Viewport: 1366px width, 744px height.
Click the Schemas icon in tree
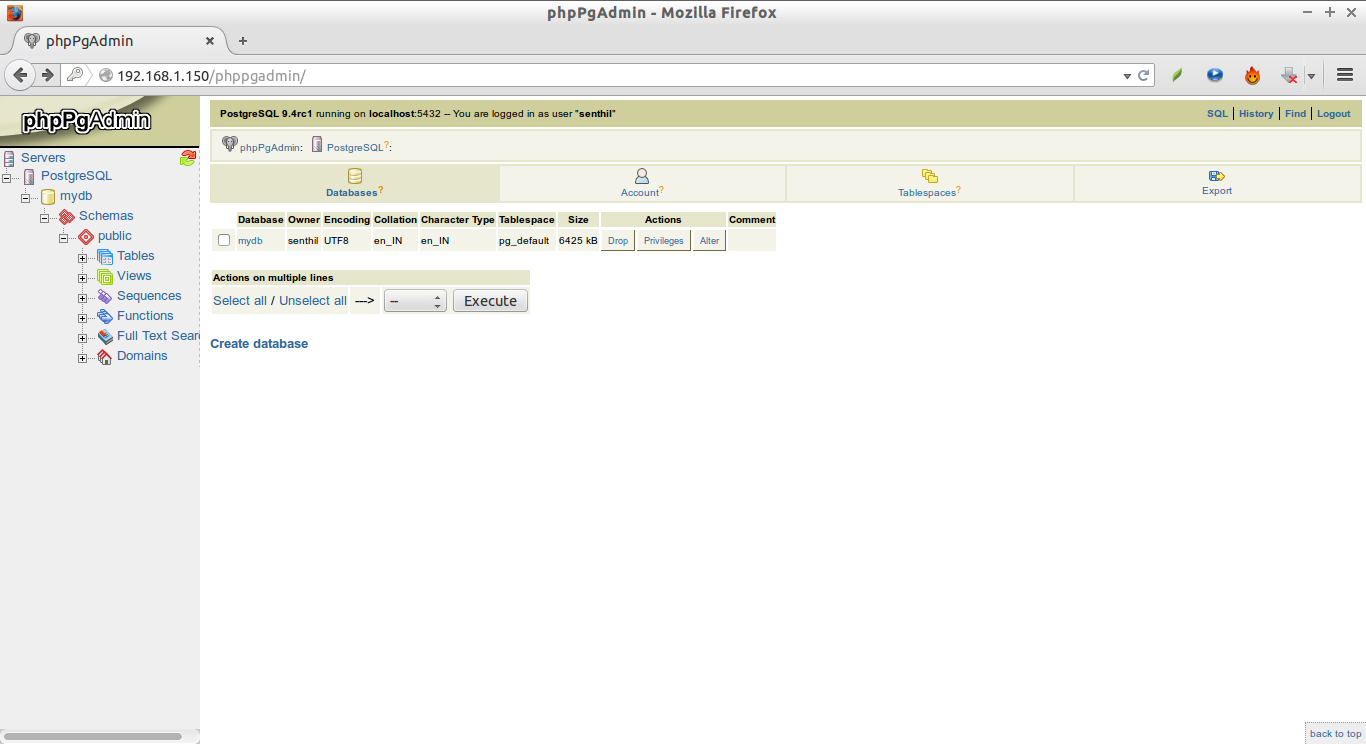[x=67, y=216]
